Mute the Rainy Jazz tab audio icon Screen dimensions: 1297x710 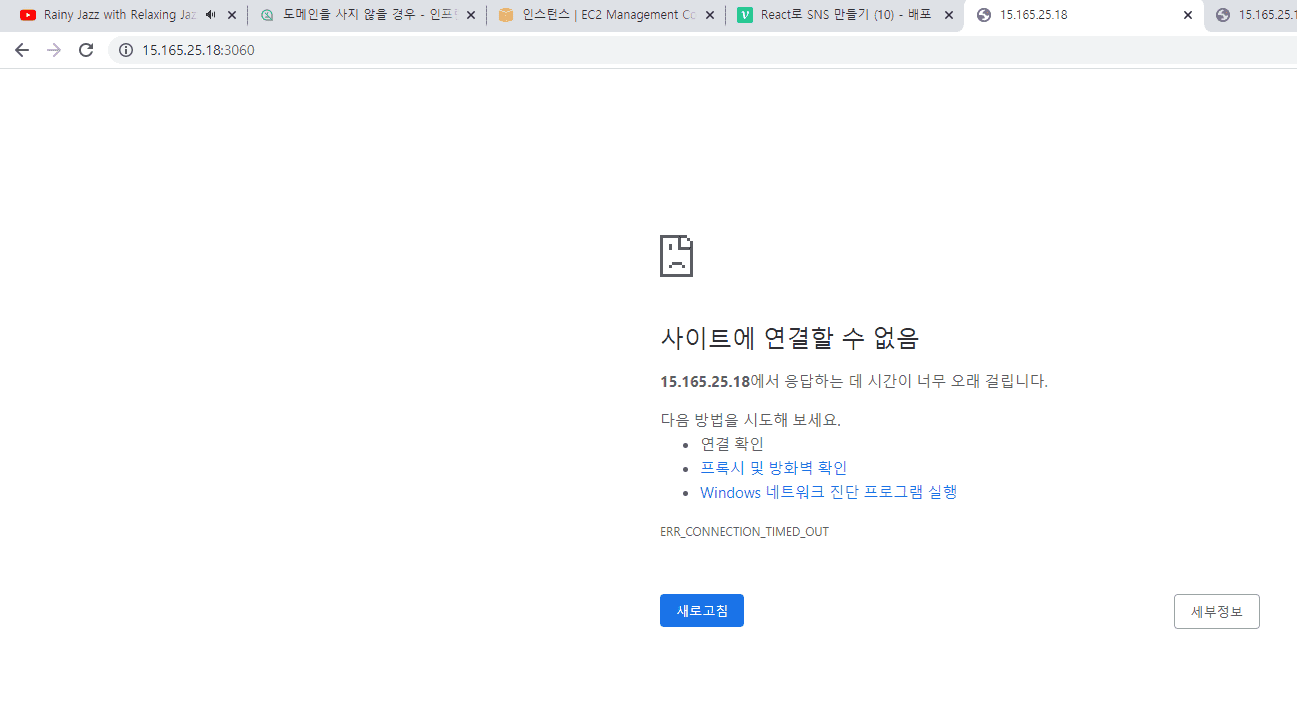[x=210, y=15]
